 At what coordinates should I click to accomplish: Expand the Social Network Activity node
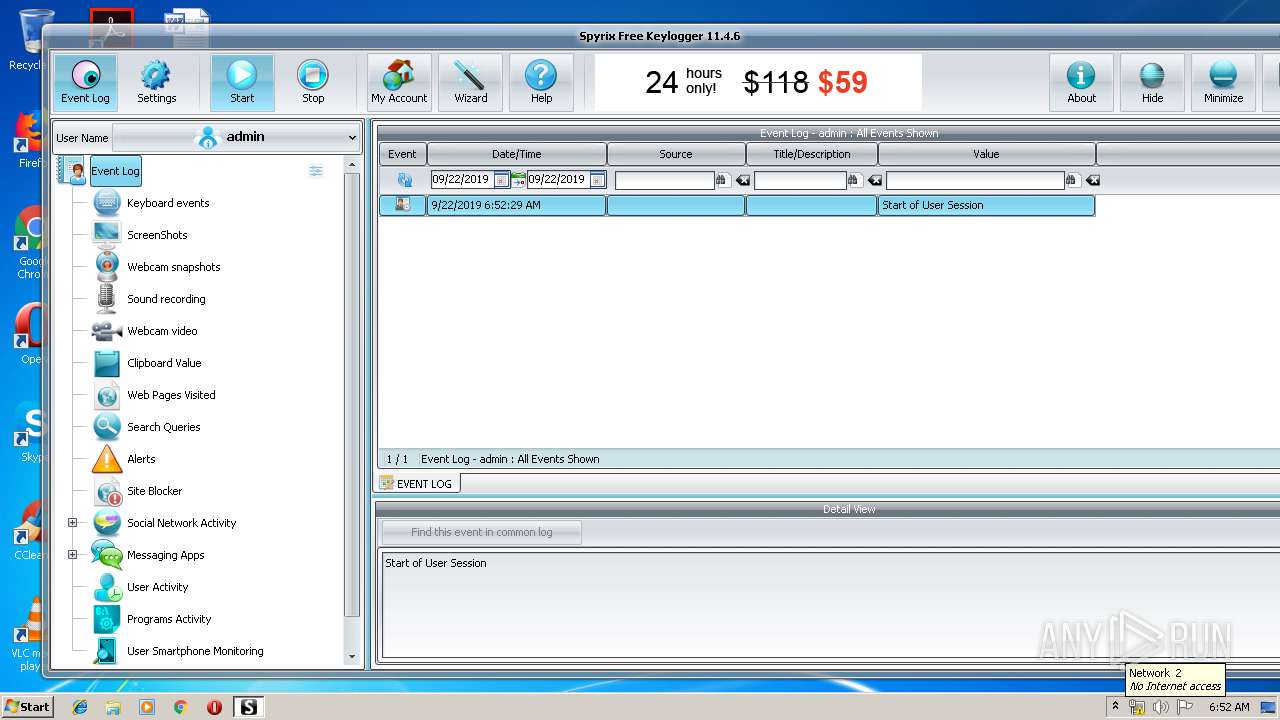tap(72, 523)
